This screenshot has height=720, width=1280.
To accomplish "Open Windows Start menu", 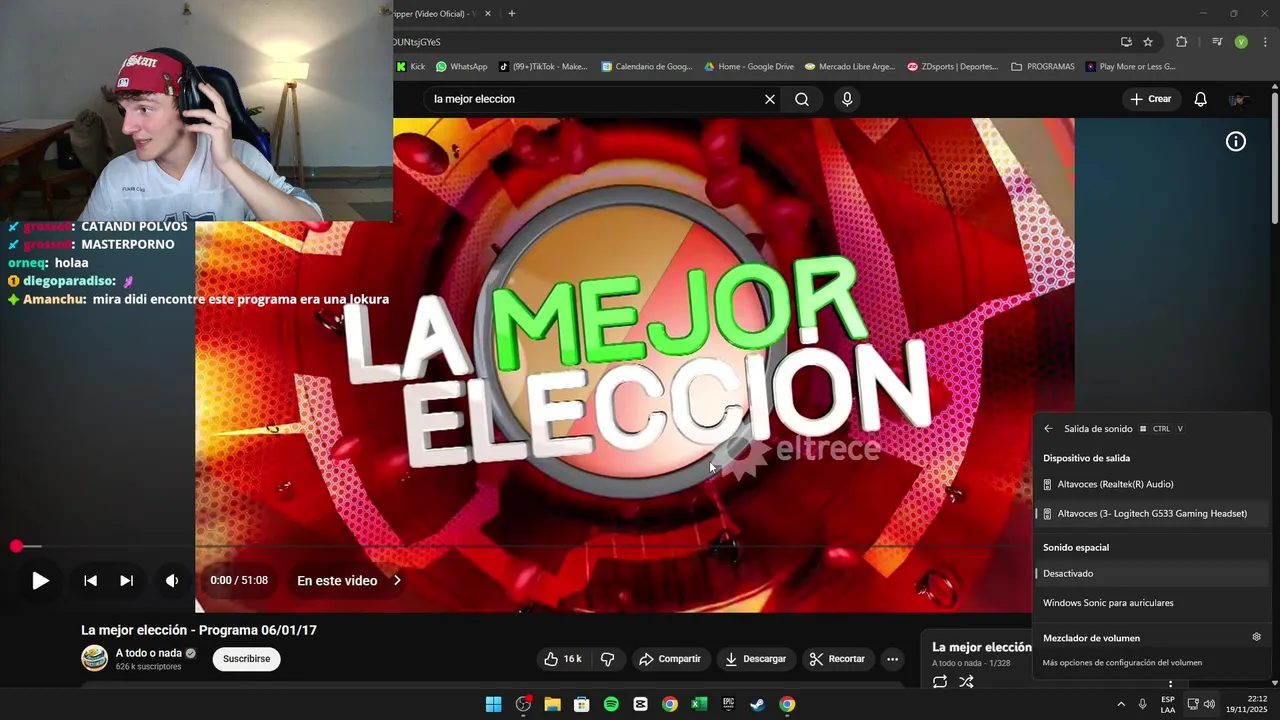I will click(493, 704).
